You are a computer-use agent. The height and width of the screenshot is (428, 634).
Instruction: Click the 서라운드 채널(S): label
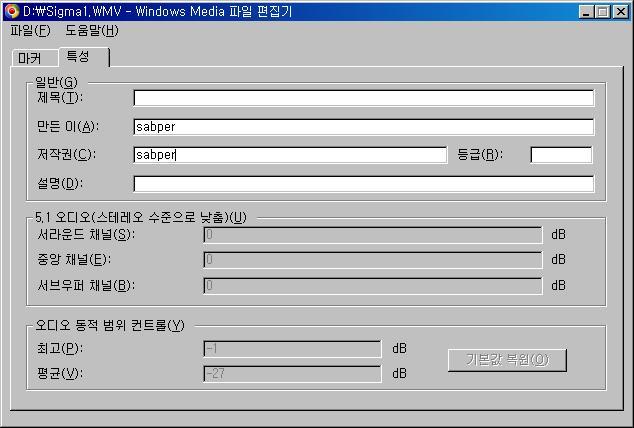tap(86, 234)
